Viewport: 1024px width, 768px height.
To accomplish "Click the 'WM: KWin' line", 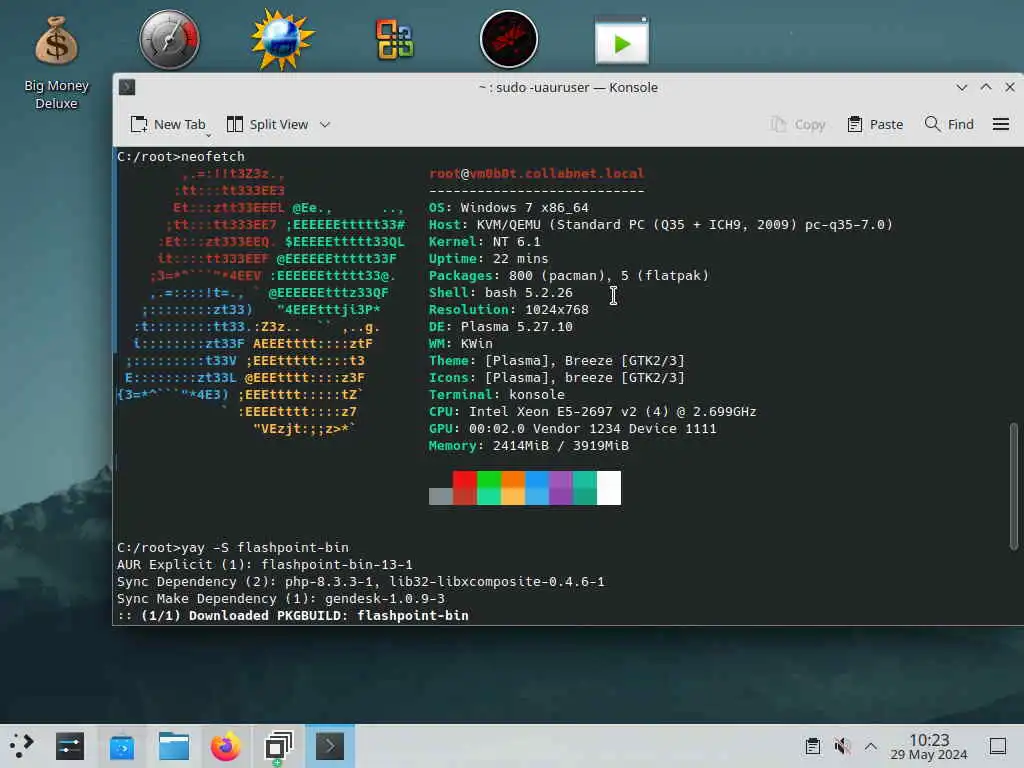I will click(461, 344).
